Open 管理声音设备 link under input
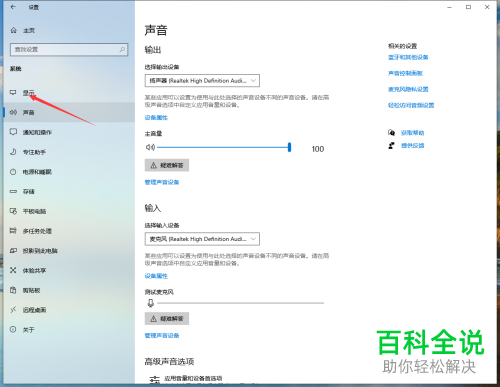500x387 pixels. (x=162, y=335)
